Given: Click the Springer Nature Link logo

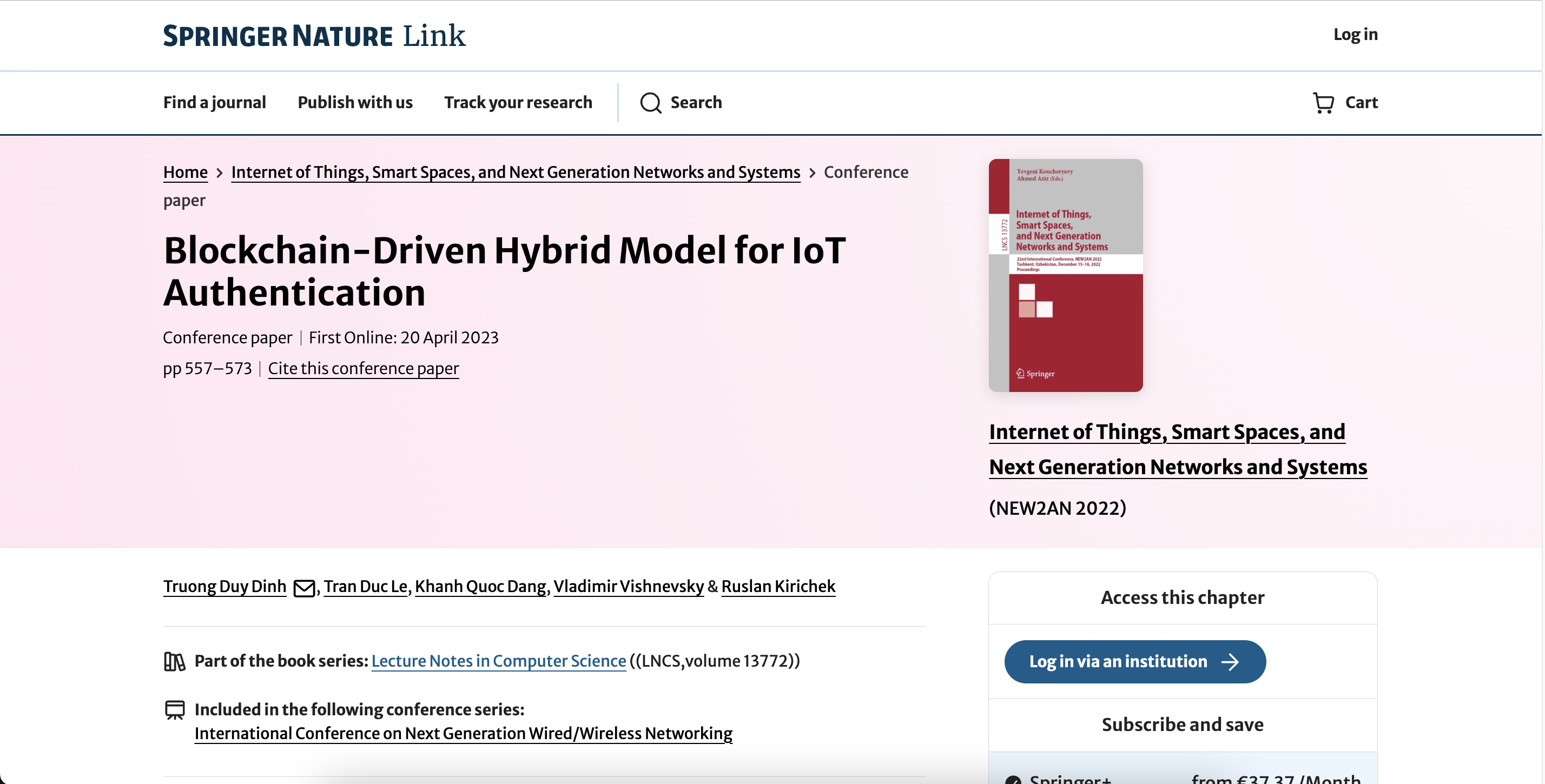Looking at the screenshot, I should pyautogui.click(x=314, y=36).
